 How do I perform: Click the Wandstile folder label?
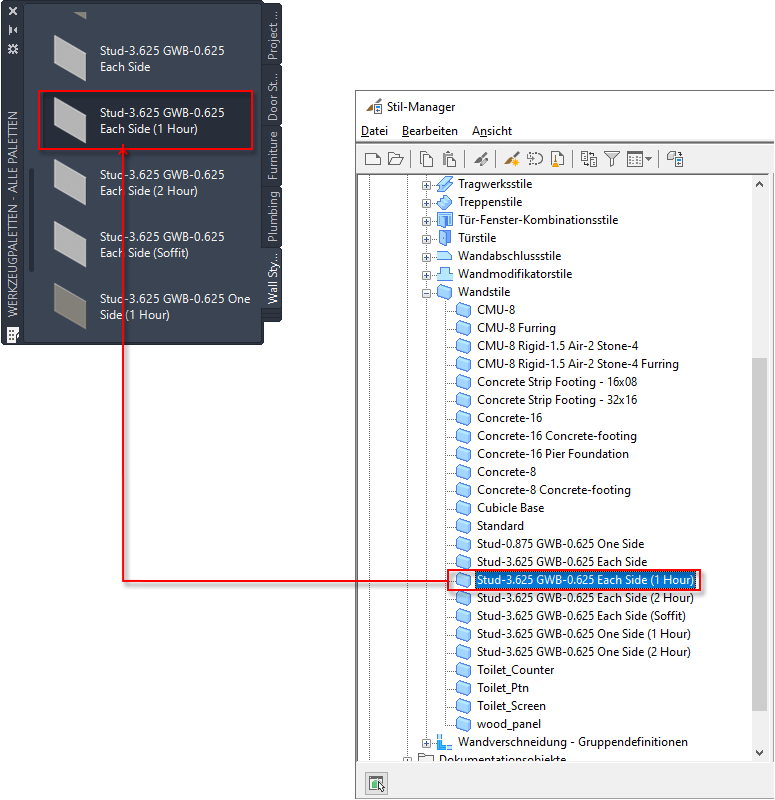tap(484, 292)
